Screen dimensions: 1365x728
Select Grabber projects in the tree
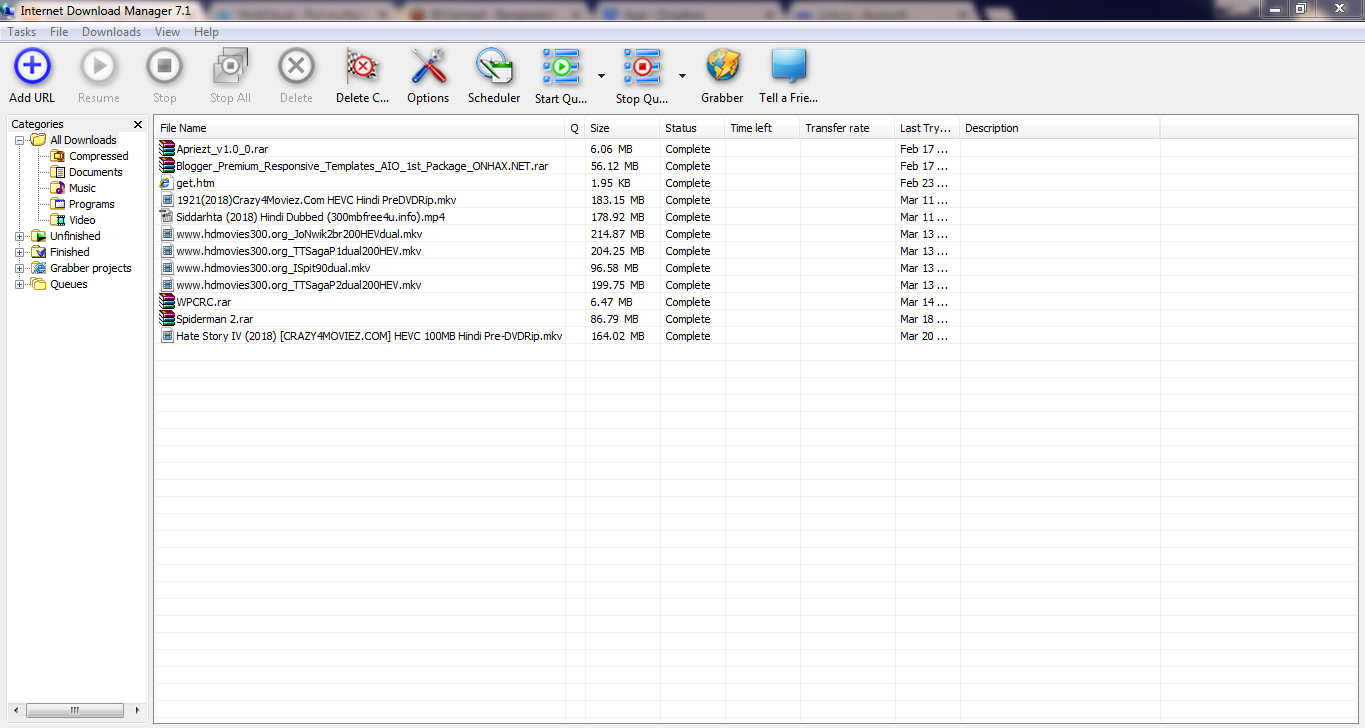click(x=90, y=268)
